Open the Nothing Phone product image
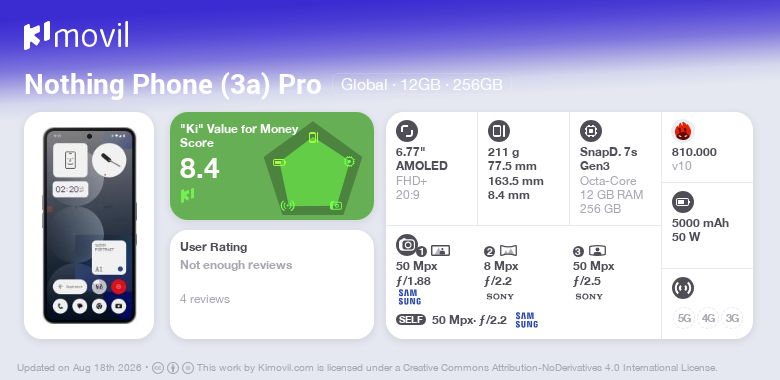This screenshot has height=380, width=780. tap(89, 225)
